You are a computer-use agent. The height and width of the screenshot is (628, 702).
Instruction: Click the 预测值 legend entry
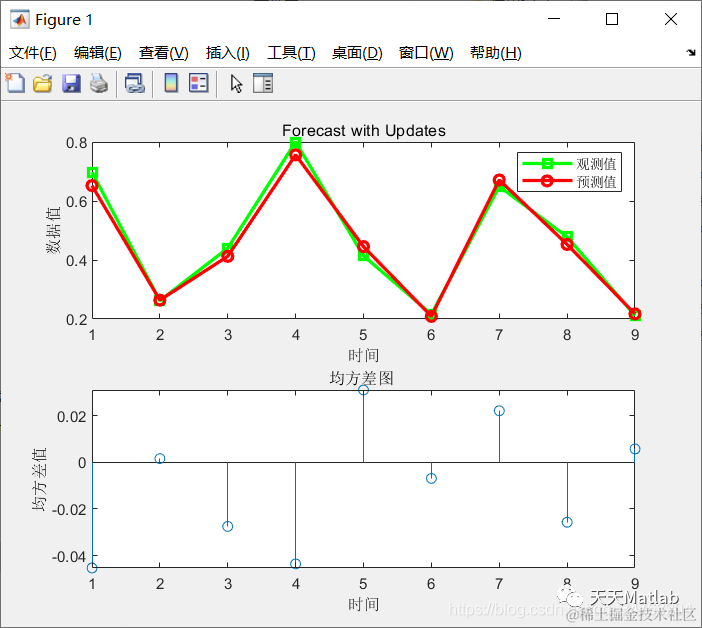[570, 182]
